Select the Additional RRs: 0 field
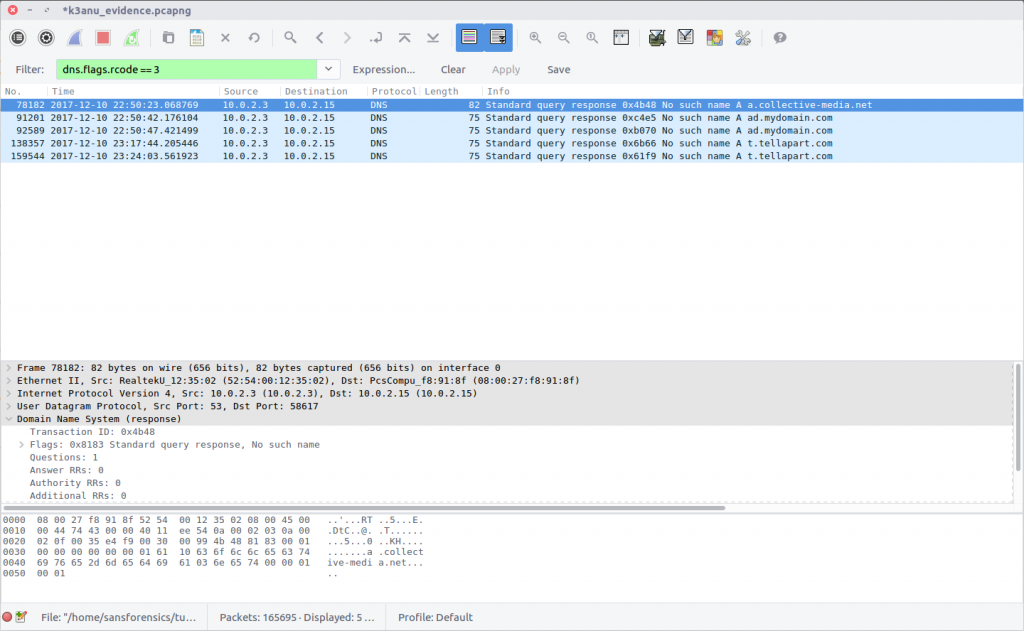Screen dimensions: 1024x631 tap(78, 496)
